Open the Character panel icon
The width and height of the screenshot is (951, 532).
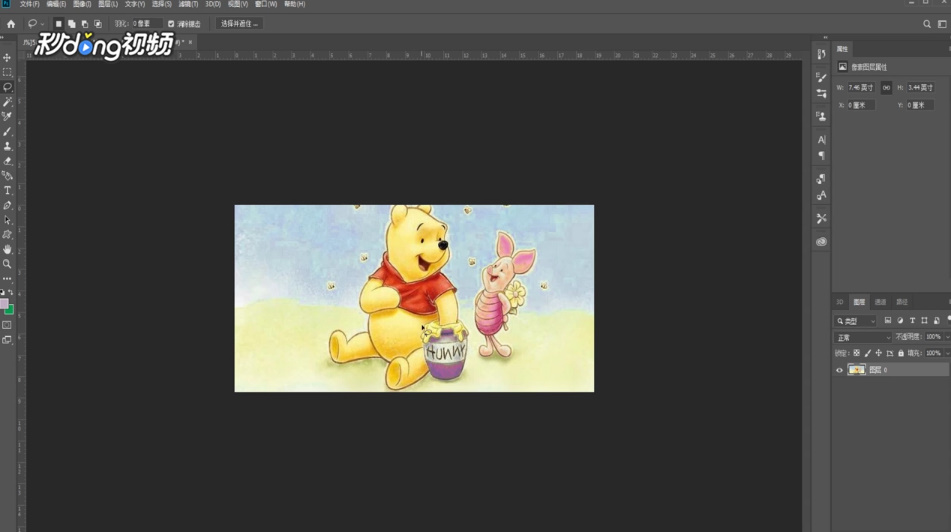(821, 140)
